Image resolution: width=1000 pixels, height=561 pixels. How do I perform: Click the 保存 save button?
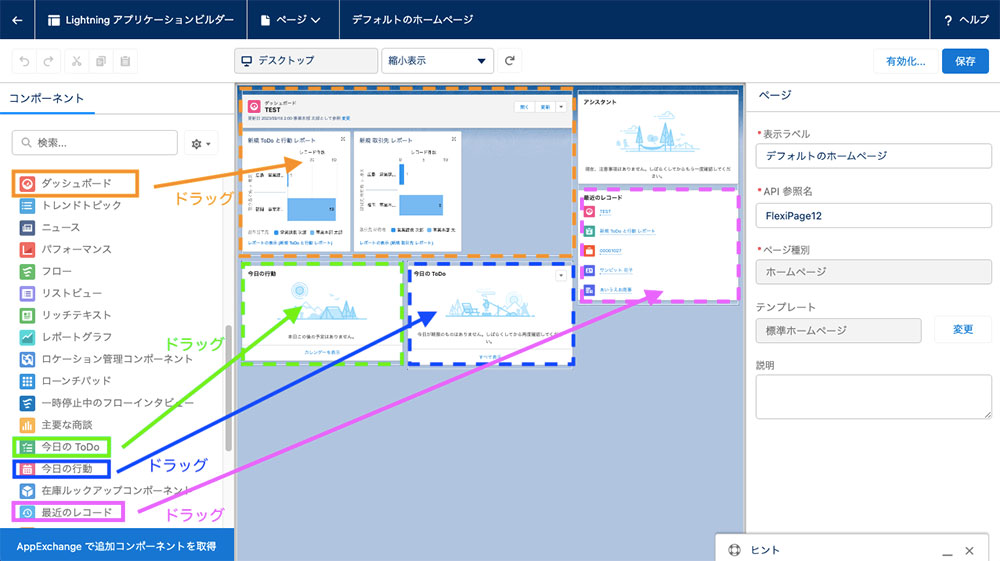965,61
